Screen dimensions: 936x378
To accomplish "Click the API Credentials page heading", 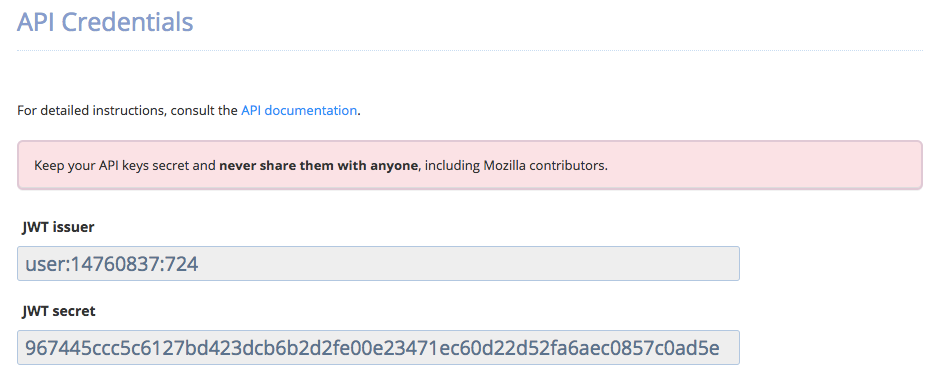I will (x=105, y=22).
